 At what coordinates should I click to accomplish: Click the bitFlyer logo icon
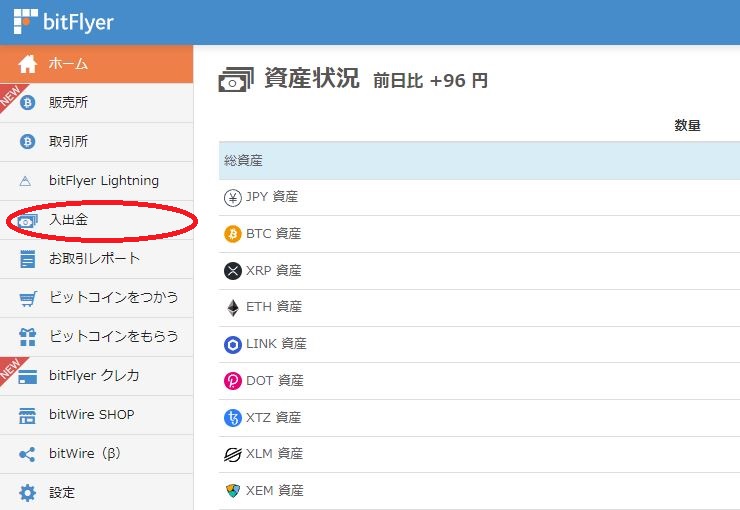point(25,22)
